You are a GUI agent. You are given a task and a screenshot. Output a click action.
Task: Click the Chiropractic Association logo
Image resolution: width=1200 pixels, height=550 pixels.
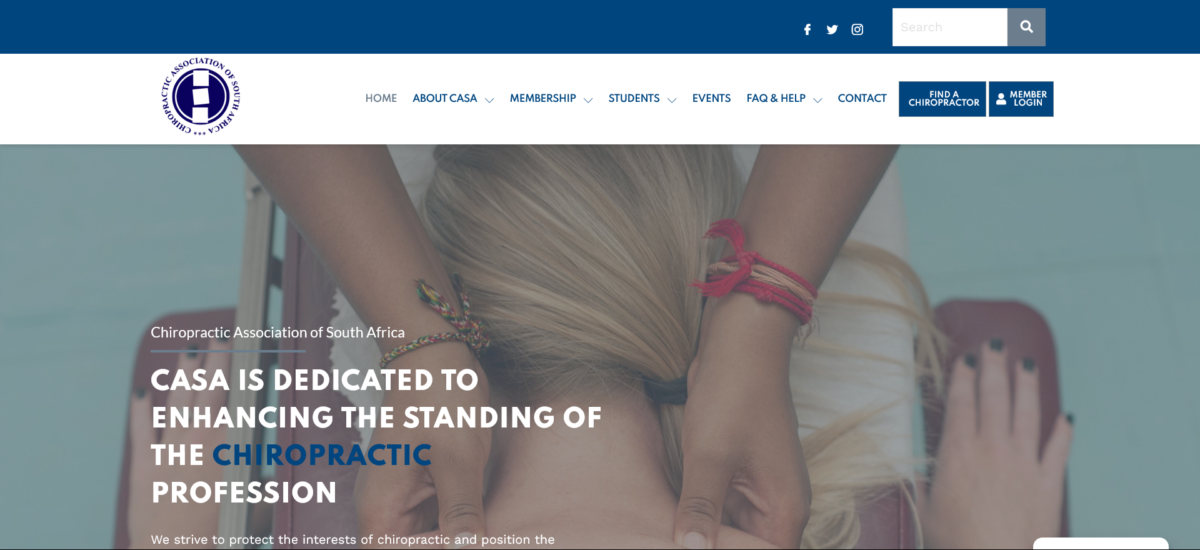[x=201, y=96]
